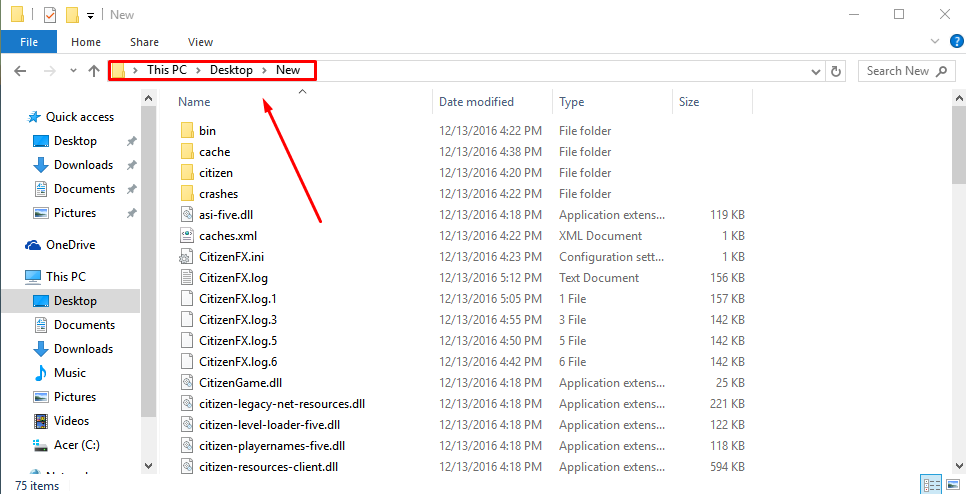Sort by Date modified column header
This screenshot has width=966, height=494.
[476, 102]
